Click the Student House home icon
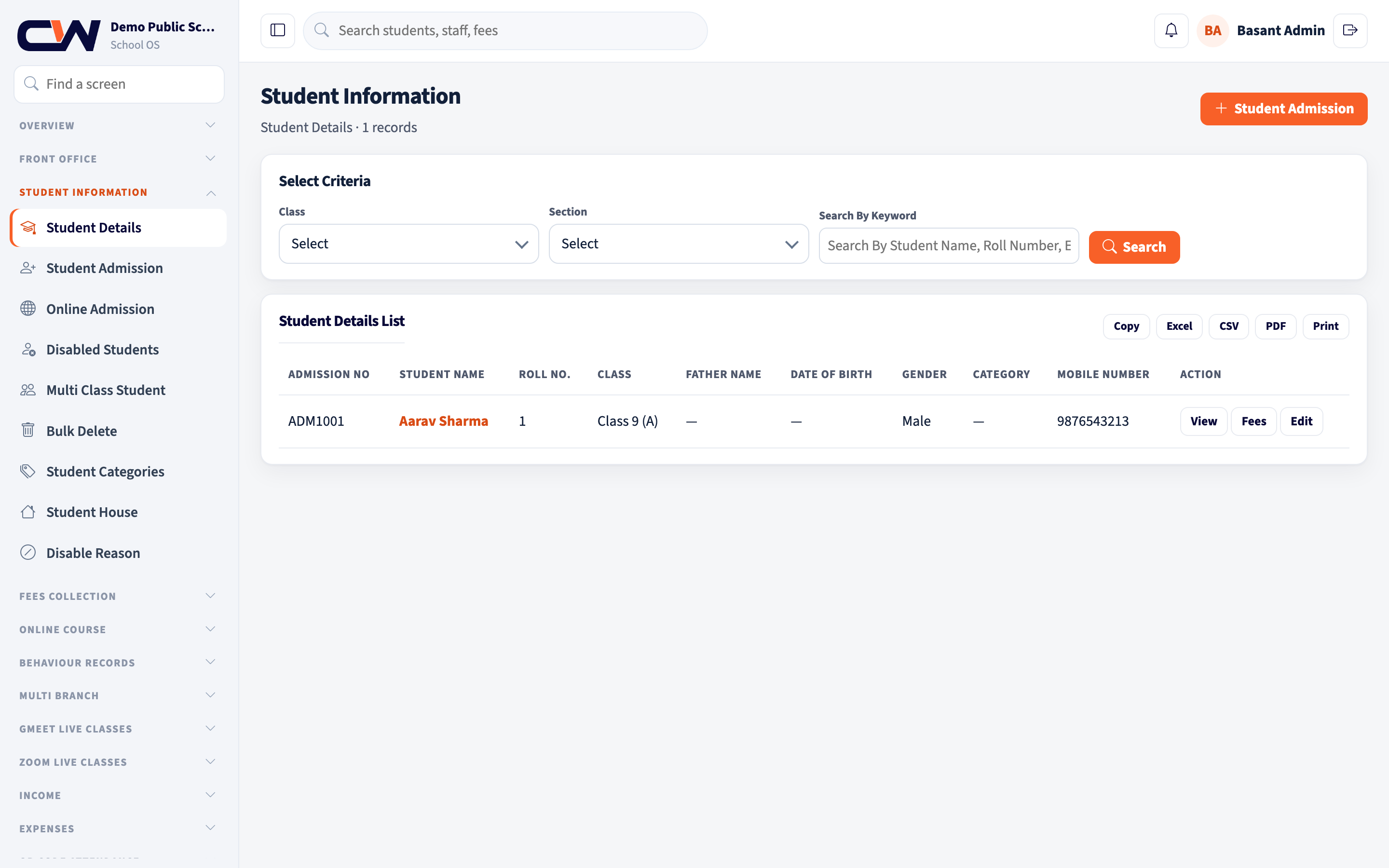The height and width of the screenshot is (868, 1389). 28,512
